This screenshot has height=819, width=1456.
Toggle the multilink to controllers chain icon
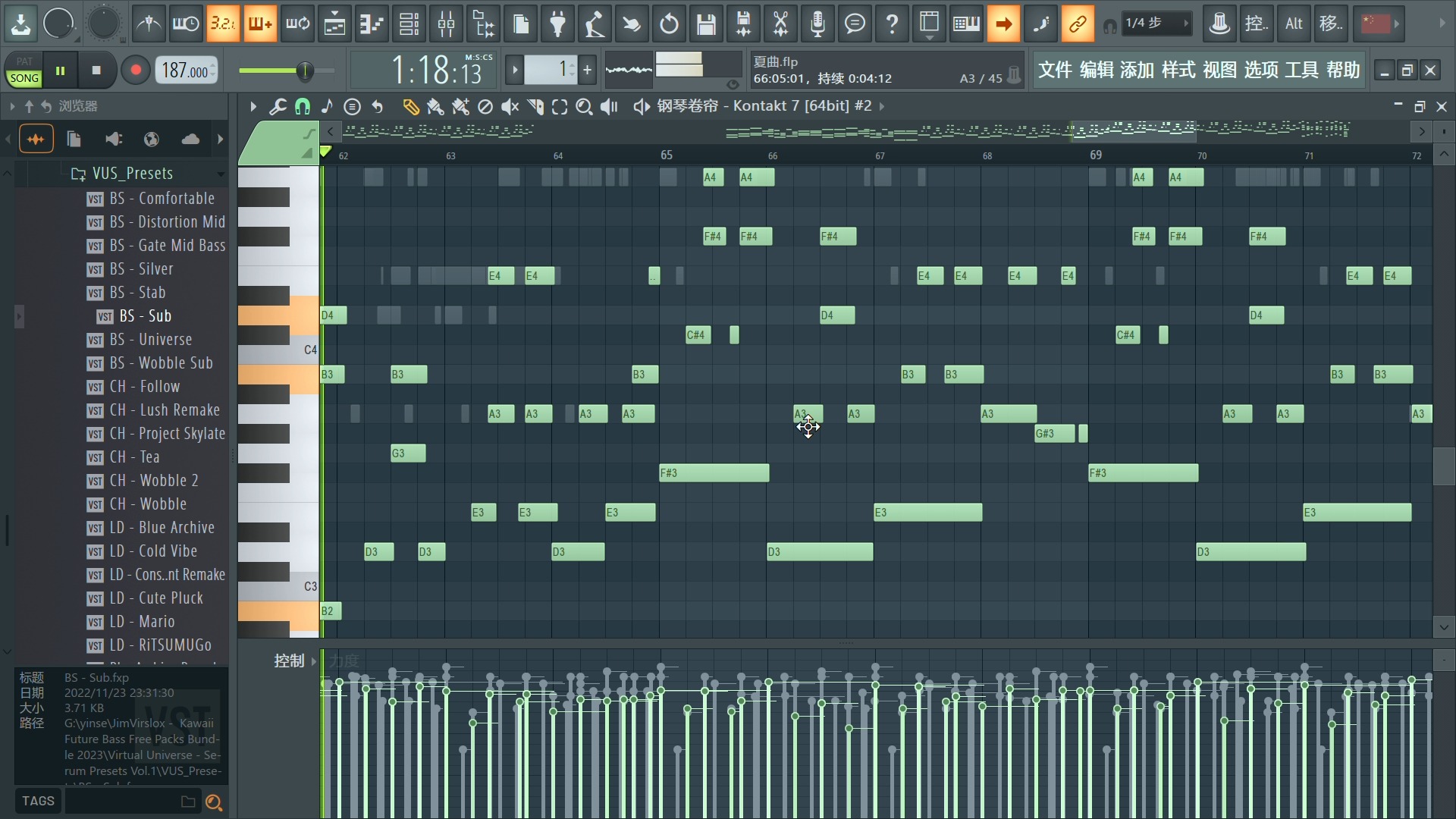[x=1078, y=24]
